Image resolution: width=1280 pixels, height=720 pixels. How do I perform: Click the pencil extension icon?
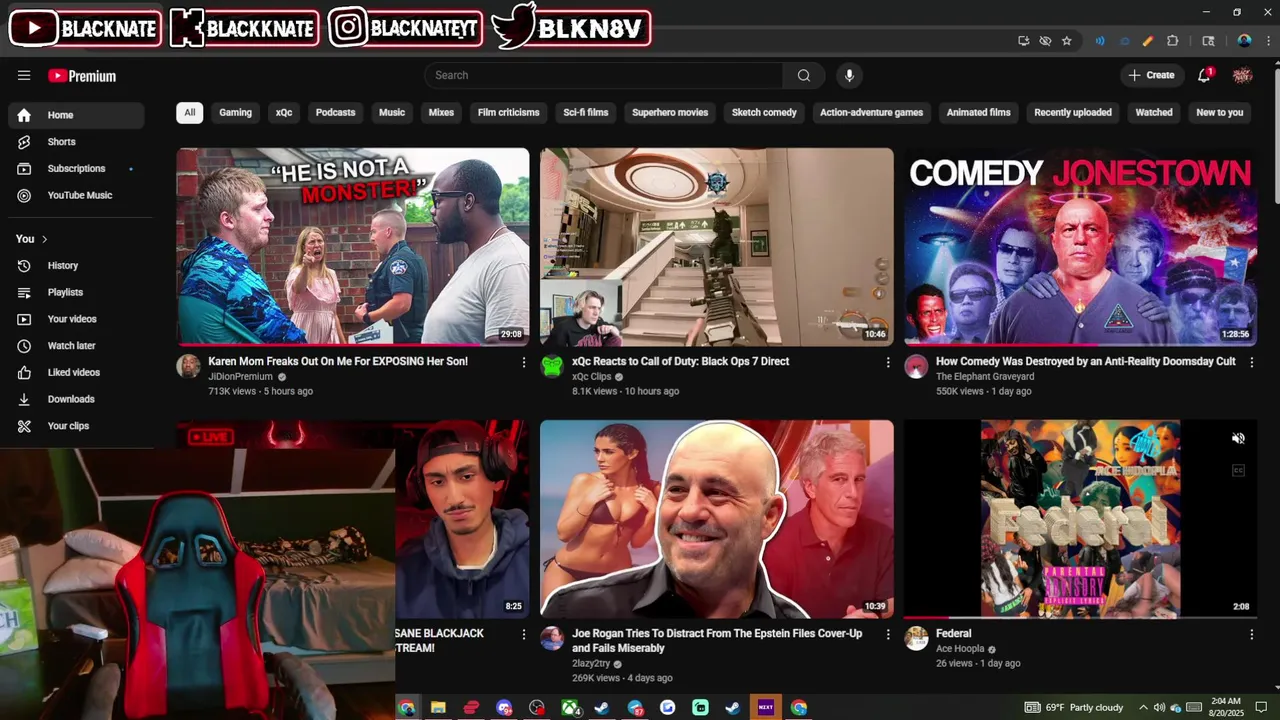pos(1148,41)
